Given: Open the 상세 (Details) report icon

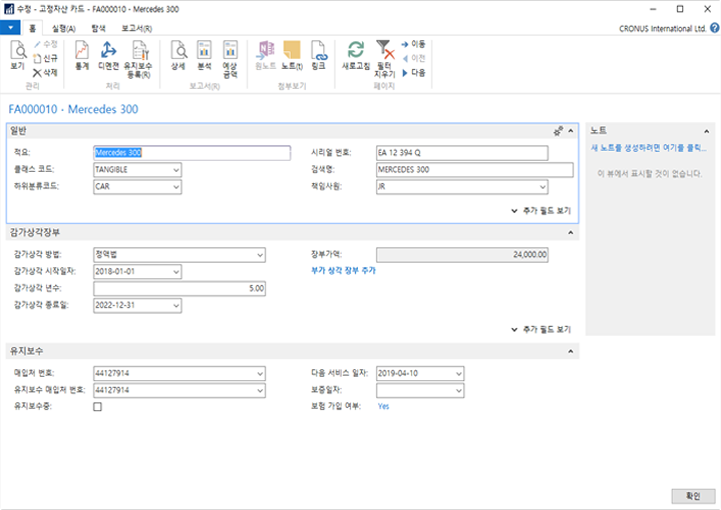Looking at the screenshot, I should [x=178, y=55].
